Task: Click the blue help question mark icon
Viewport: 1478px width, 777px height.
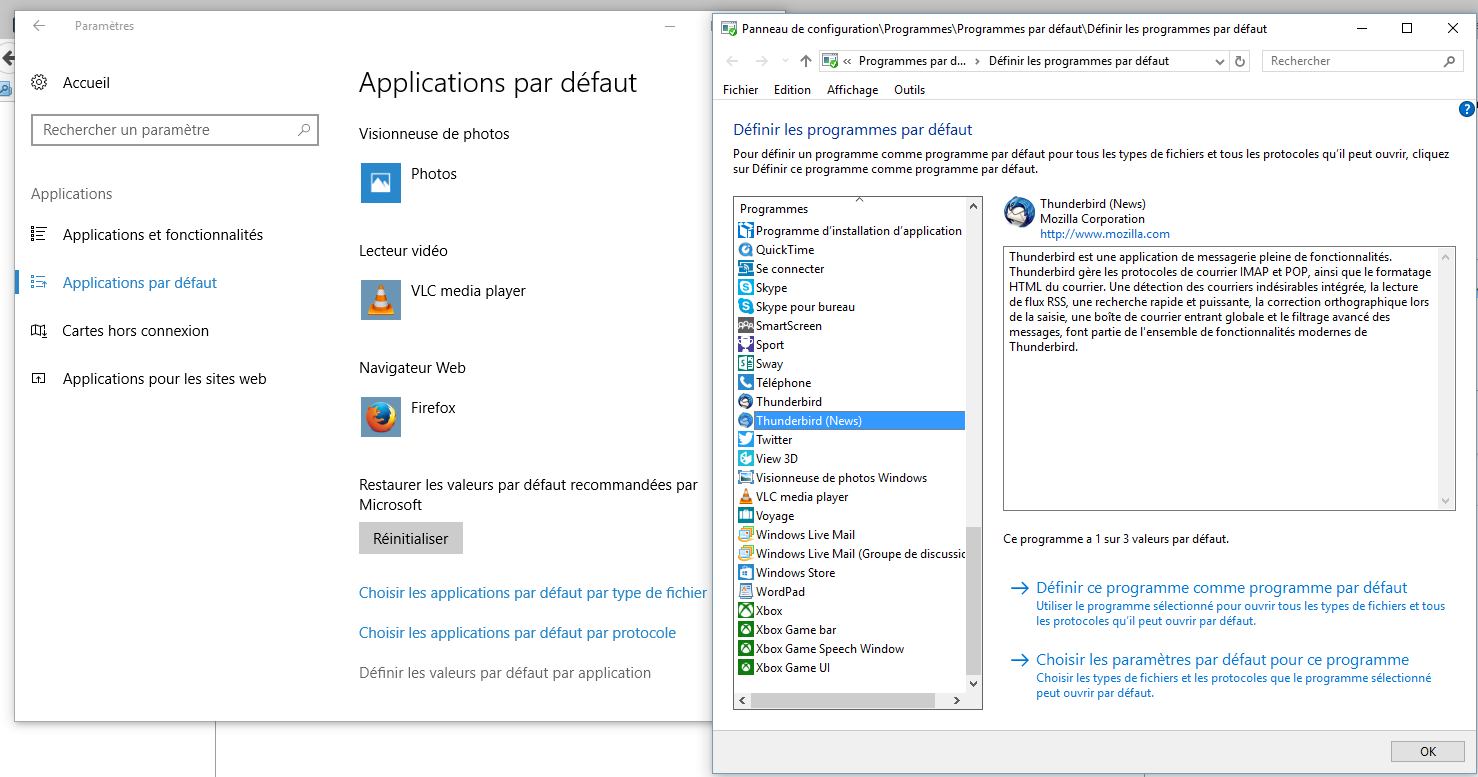Action: pos(1466,109)
